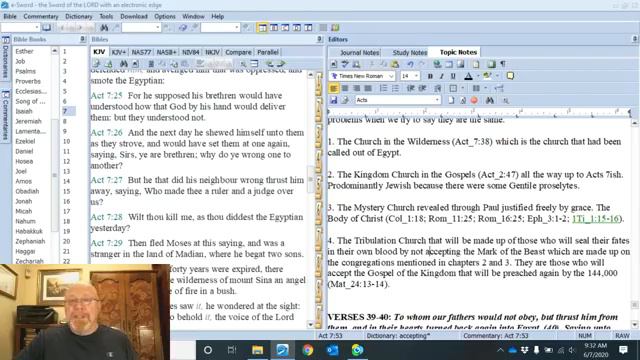Expand the font color dropdown arrow
This screenshot has width=640, height=360.
coord(478,76)
